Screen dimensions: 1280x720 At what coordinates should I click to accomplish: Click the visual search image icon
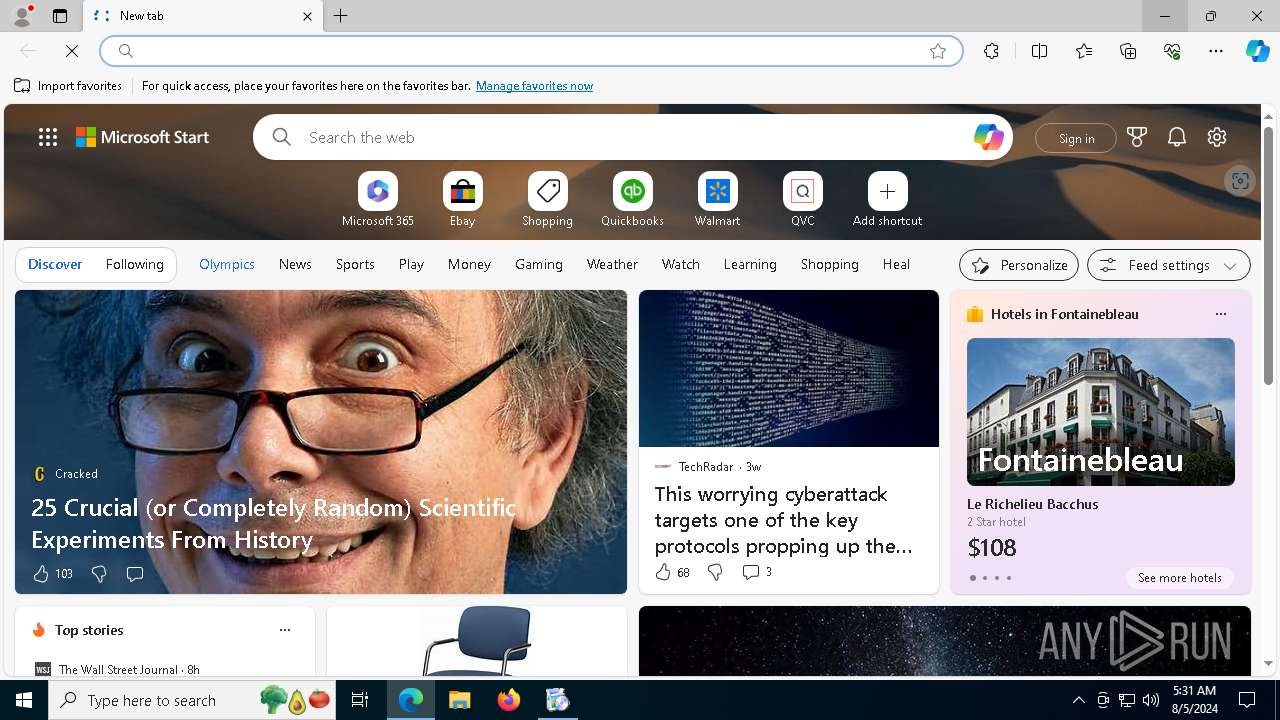coord(1240,181)
